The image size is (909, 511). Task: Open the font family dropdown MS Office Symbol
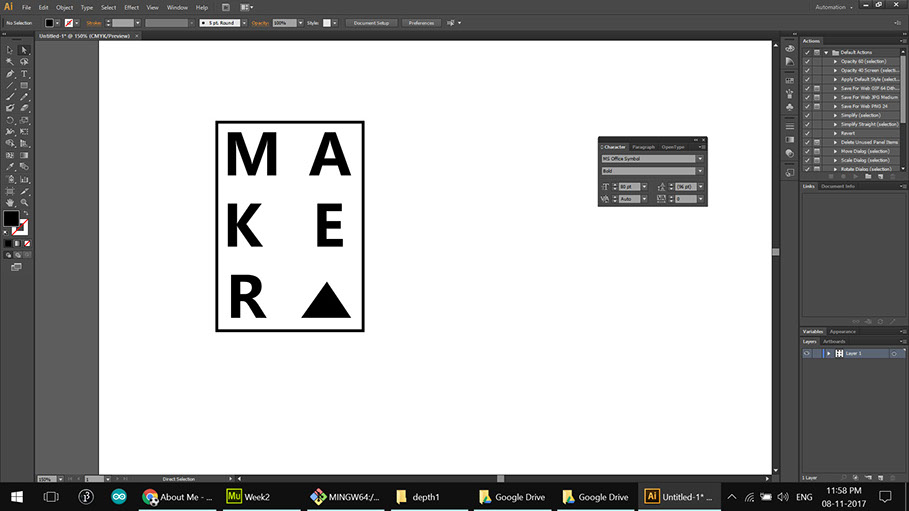coord(700,159)
